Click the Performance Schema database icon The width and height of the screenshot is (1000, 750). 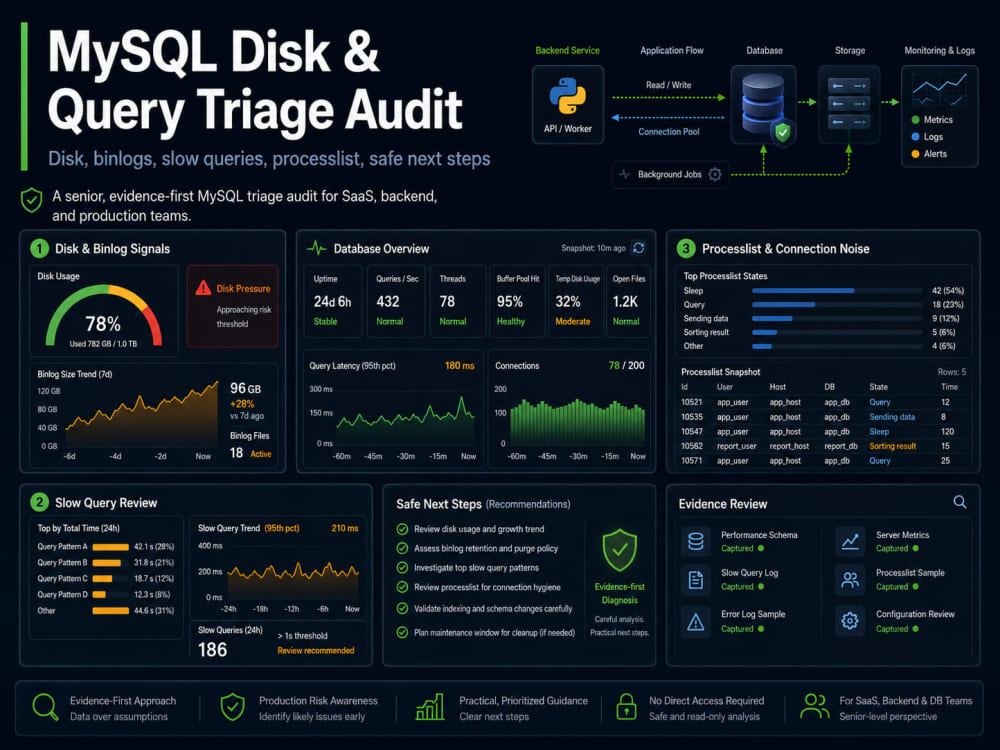tap(696, 541)
